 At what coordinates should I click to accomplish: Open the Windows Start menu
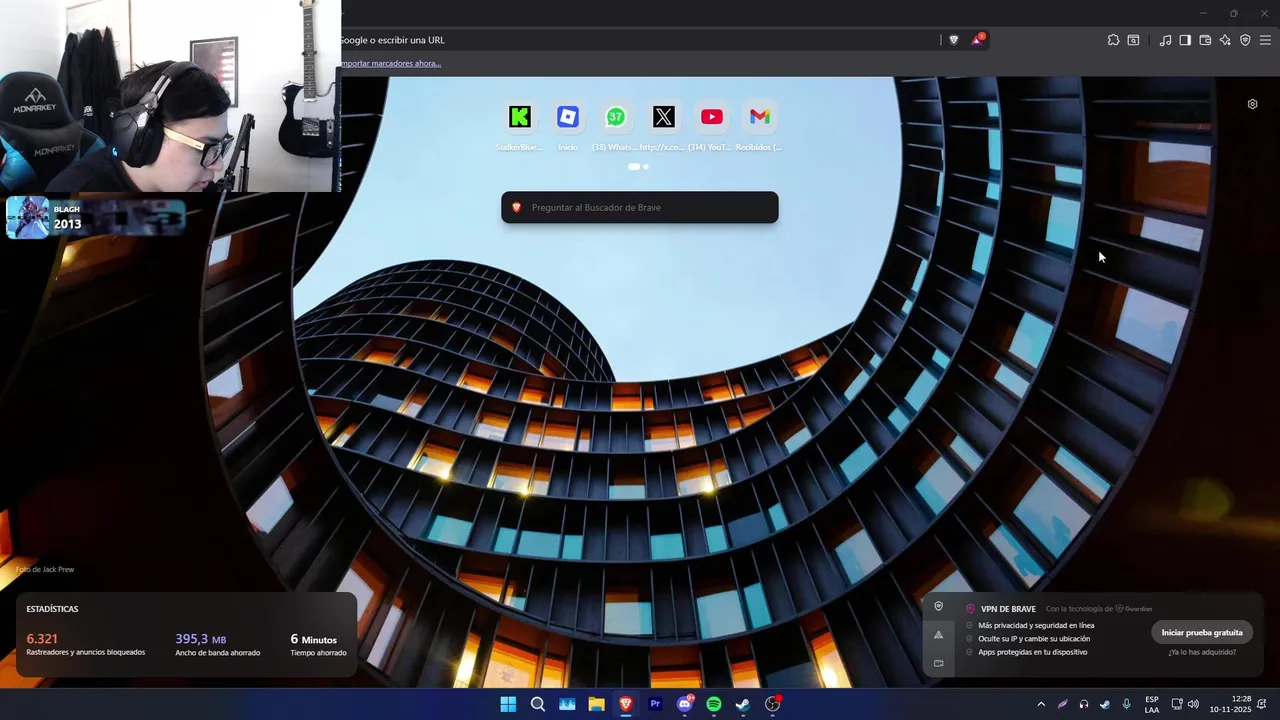click(x=508, y=704)
